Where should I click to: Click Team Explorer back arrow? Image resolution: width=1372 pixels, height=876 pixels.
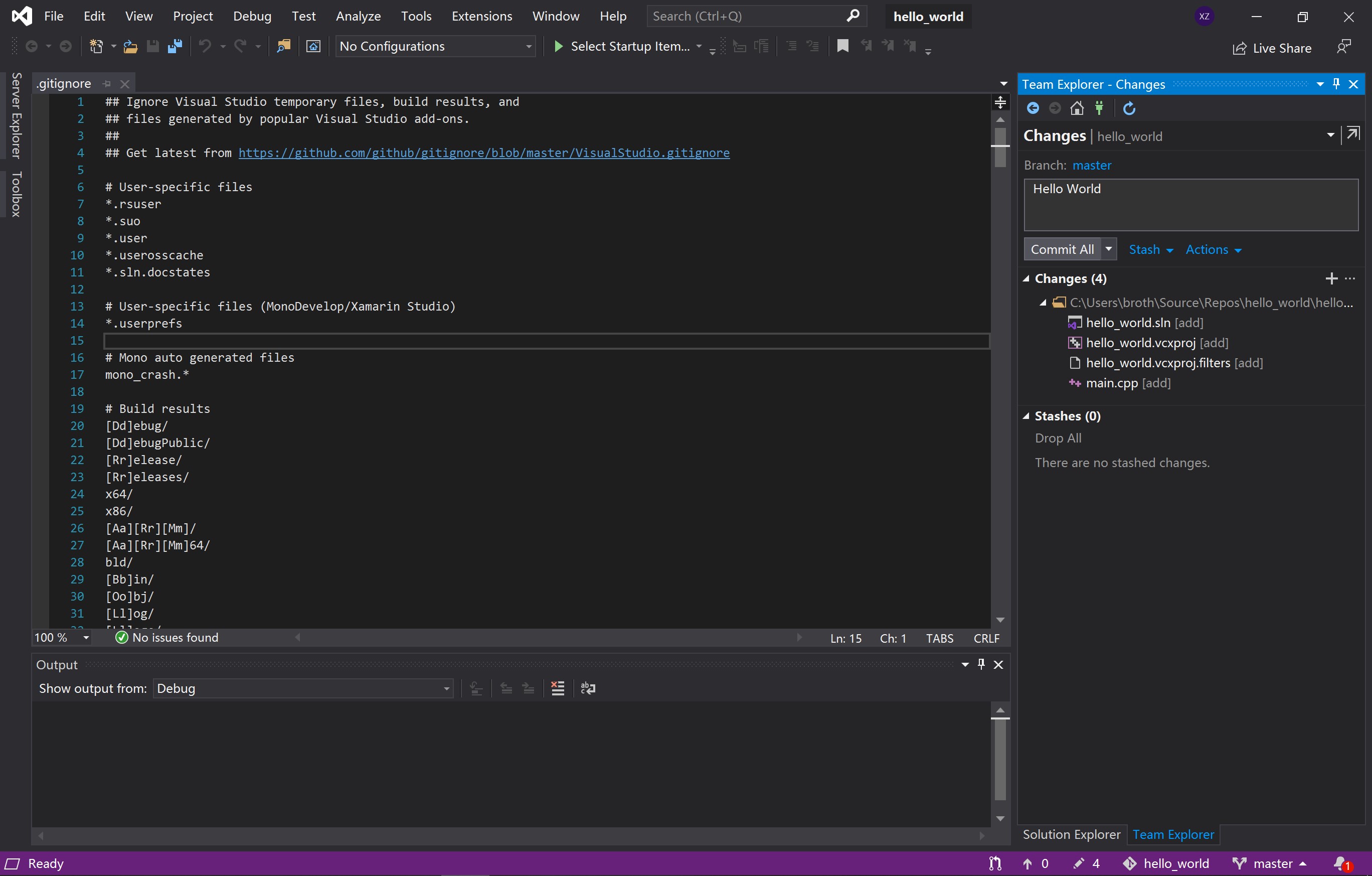[x=1033, y=108]
